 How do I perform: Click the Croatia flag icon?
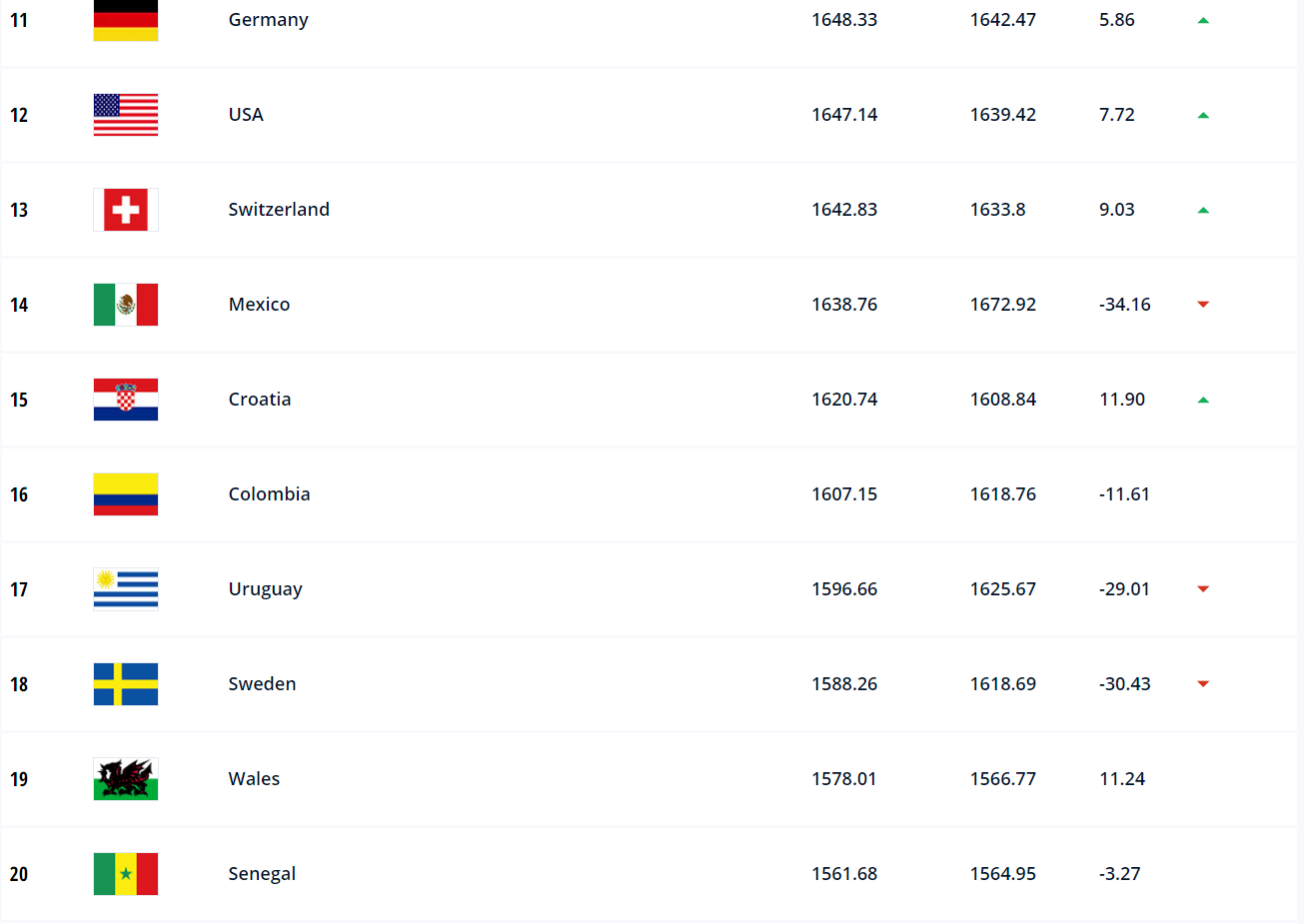[126, 400]
